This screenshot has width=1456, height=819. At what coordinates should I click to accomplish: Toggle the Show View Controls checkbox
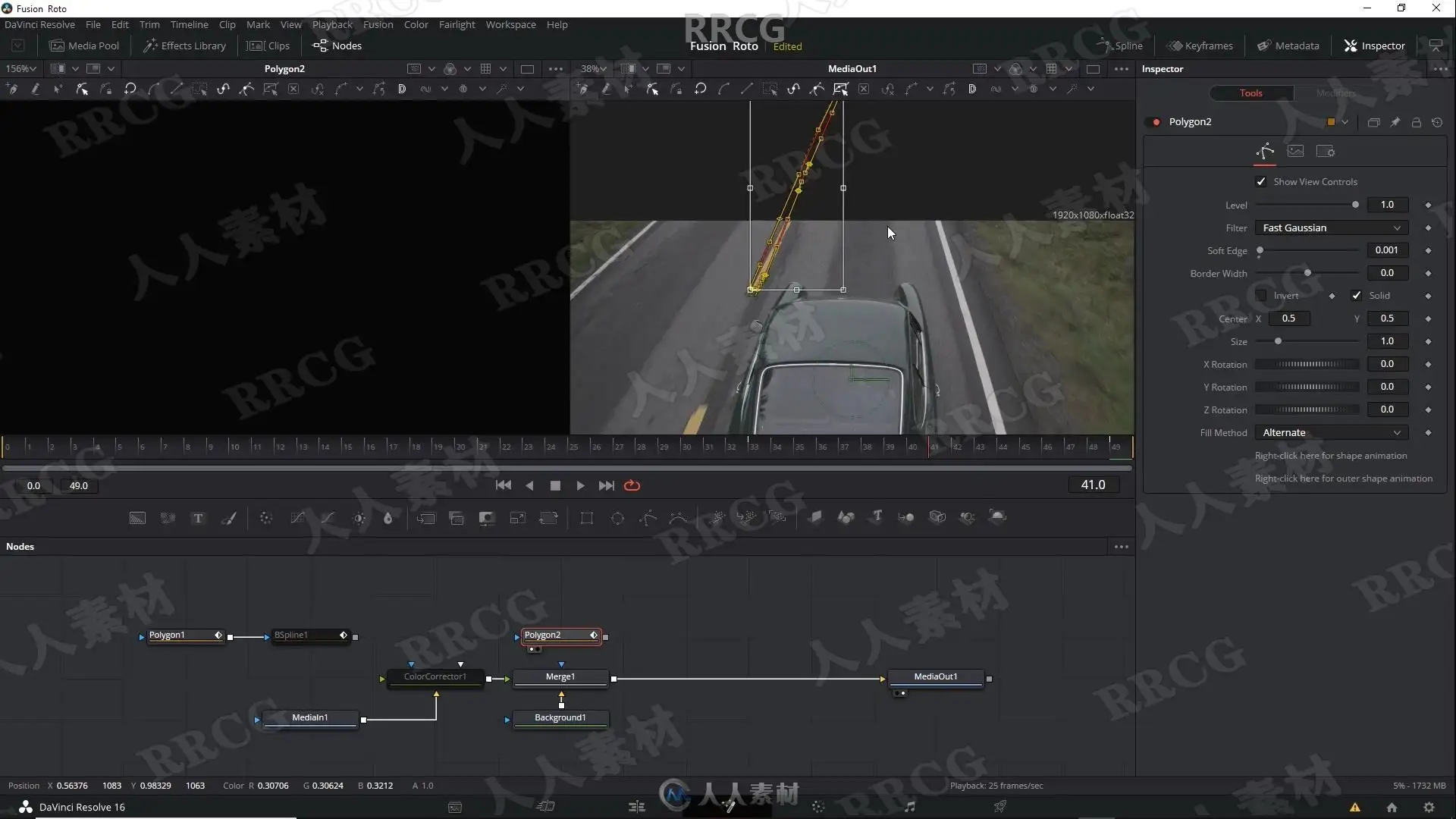tap(1261, 182)
